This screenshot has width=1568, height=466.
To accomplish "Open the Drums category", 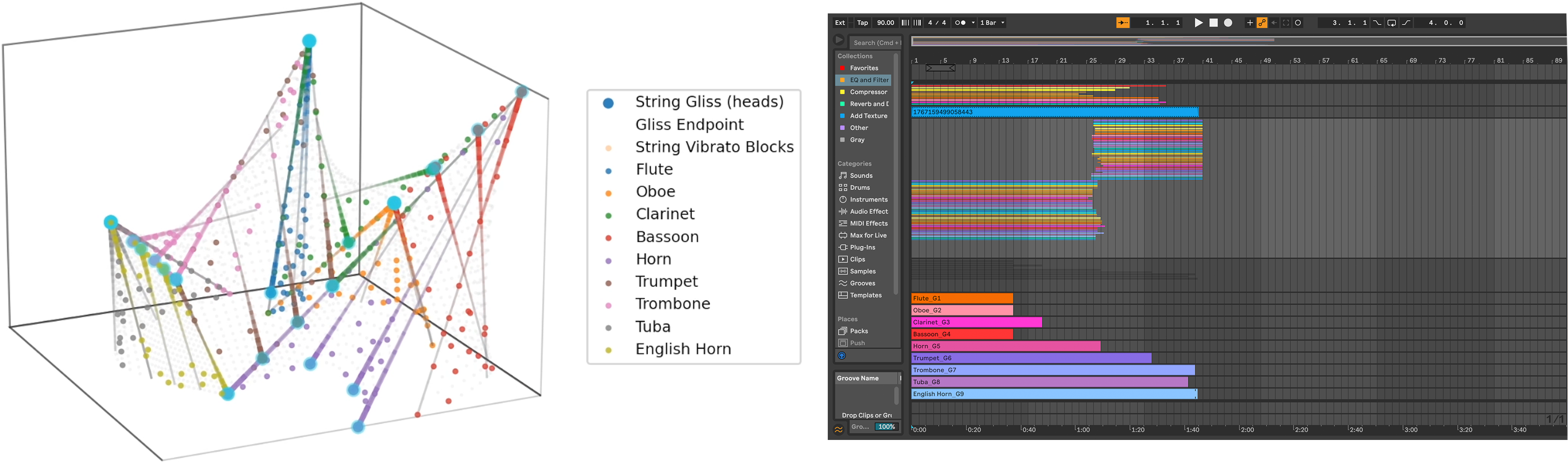I will click(864, 187).
